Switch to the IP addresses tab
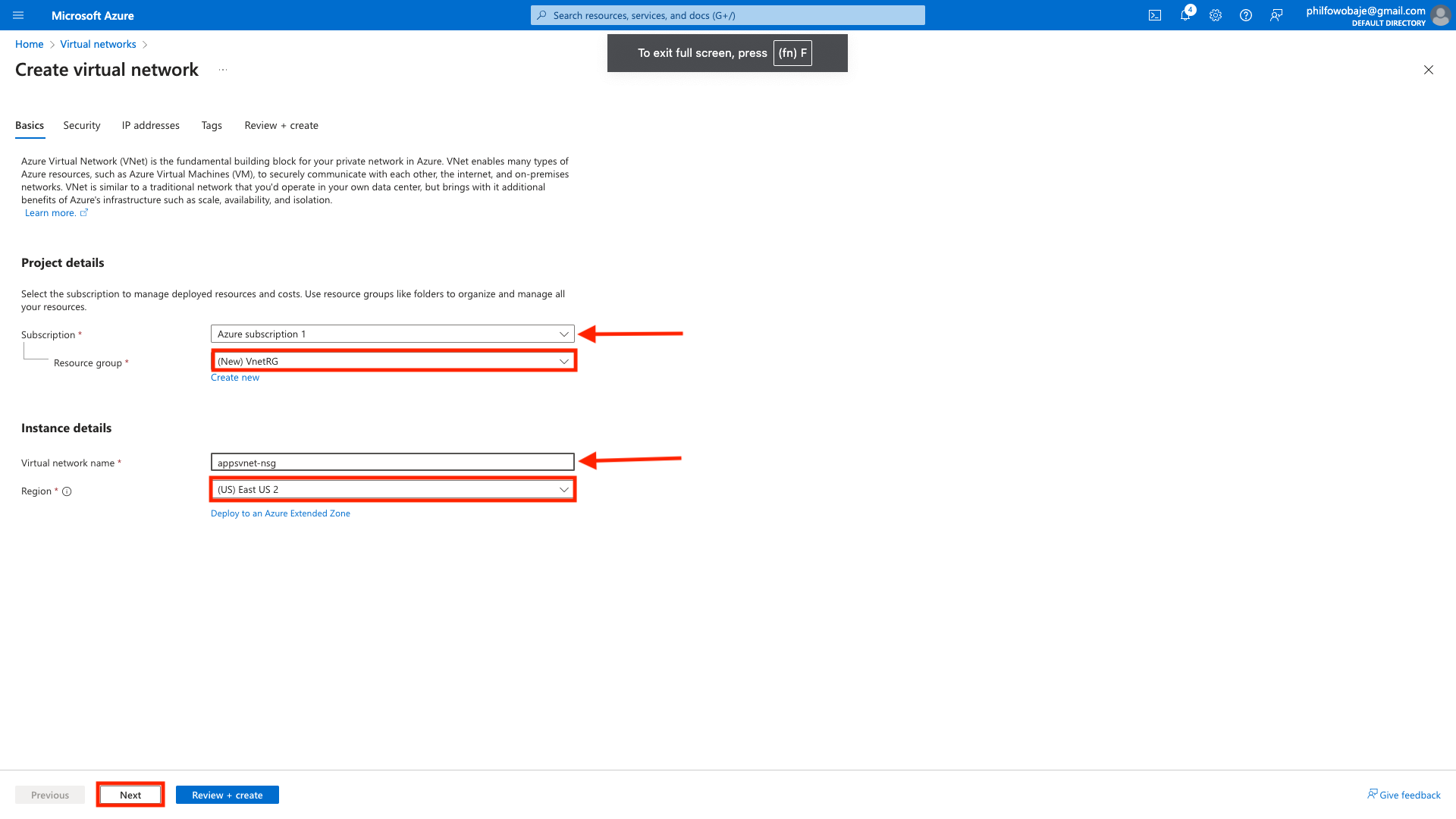The width and height of the screenshot is (1456, 819). point(151,126)
